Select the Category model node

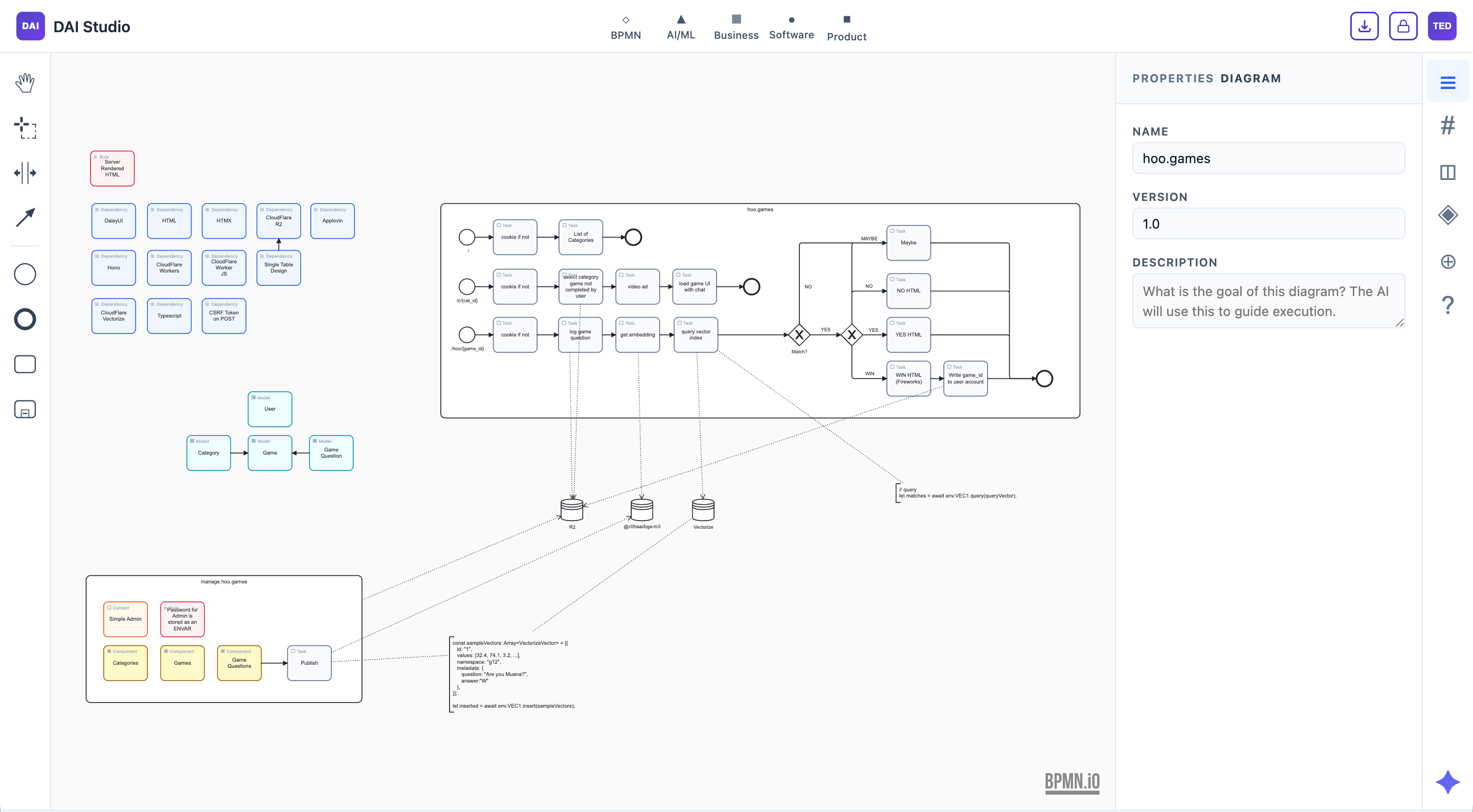tap(209, 453)
